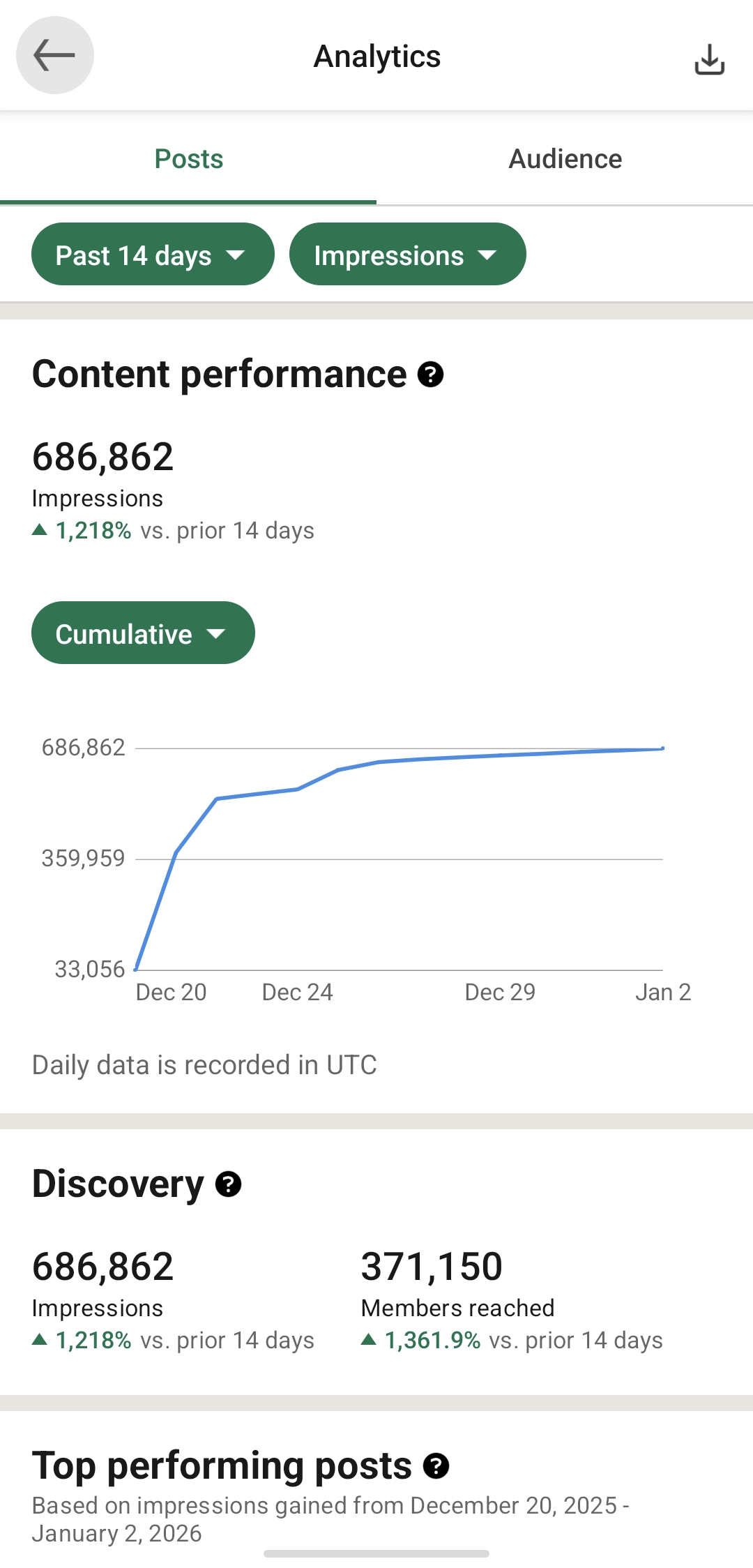Tap the 359,959 y-axis gridline label
Screen dimensions: 753x1568
(x=84, y=859)
